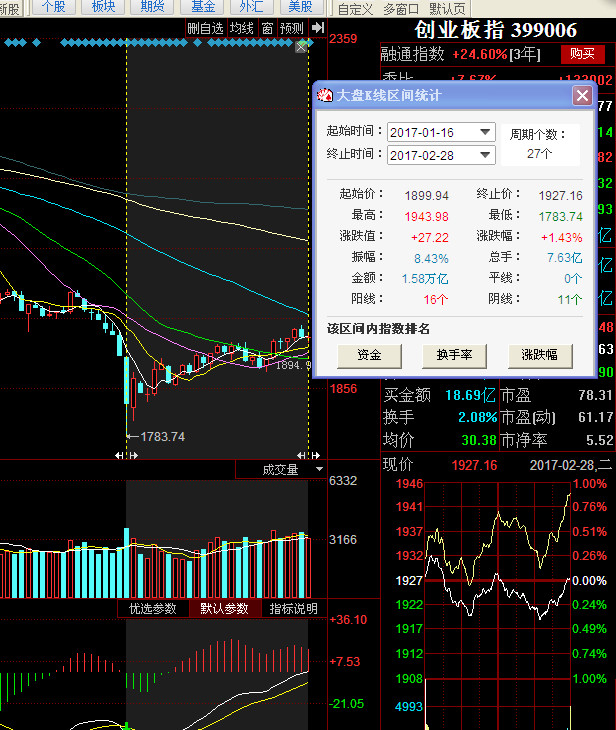Click the 创业板指 399006 title
The width and height of the screenshot is (616, 730).
point(495,30)
